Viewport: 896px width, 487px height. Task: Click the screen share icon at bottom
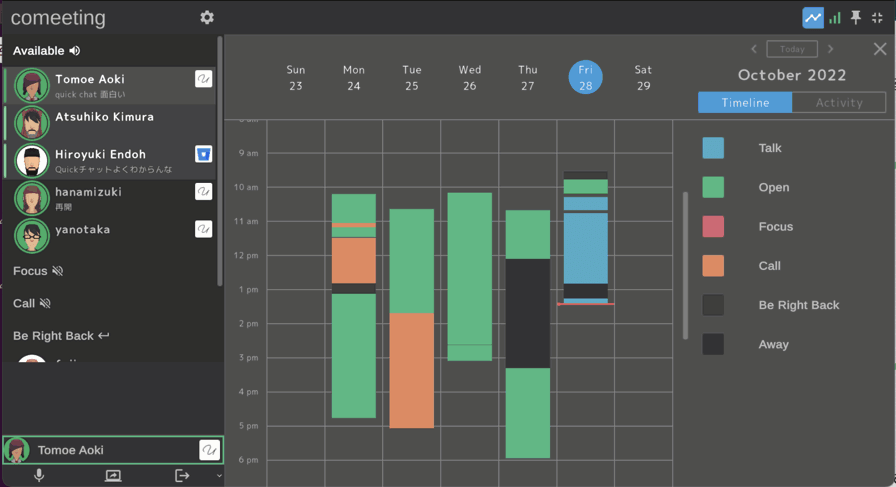[113, 476]
